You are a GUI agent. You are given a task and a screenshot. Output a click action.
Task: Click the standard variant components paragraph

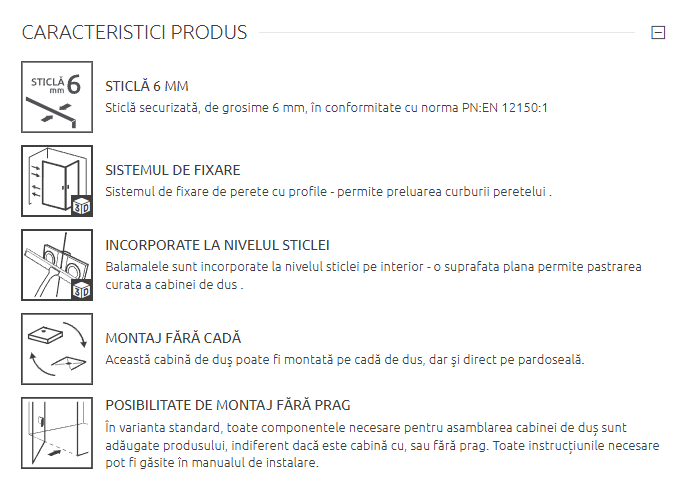click(x=381, y=445)
